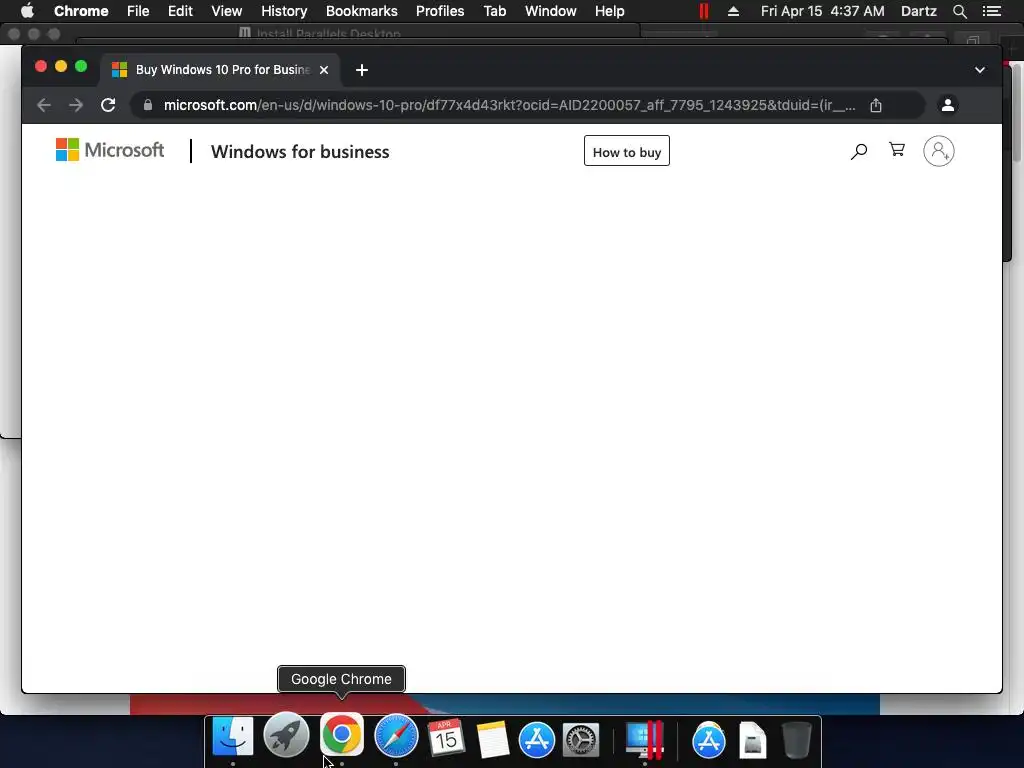Open site search magnifier icon
Screen dimensions: 1024x768
pyautogui.click(x=859, y=152)
